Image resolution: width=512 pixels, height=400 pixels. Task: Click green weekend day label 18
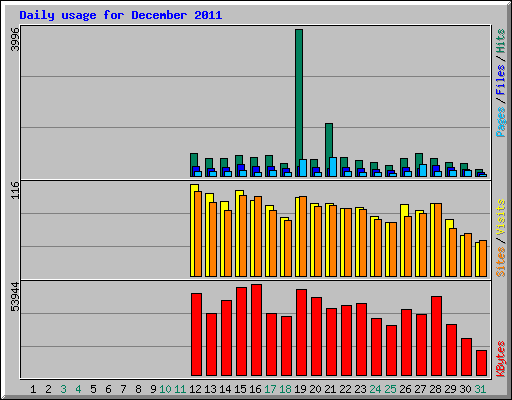click(x=285, y=389)
